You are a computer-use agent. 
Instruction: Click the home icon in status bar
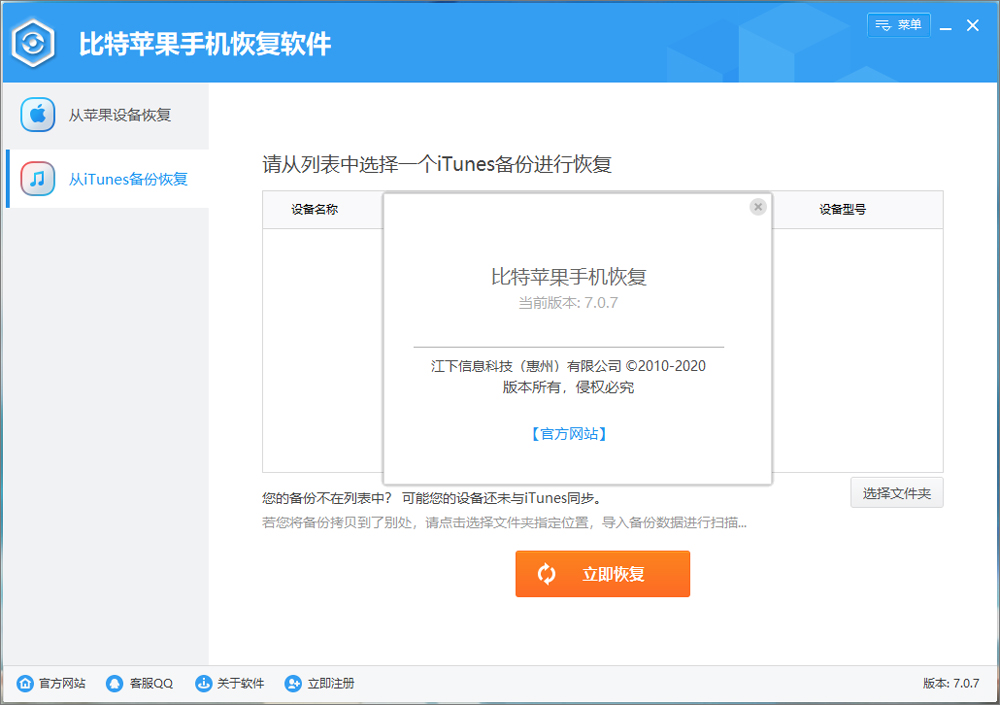tap(25, 683)
